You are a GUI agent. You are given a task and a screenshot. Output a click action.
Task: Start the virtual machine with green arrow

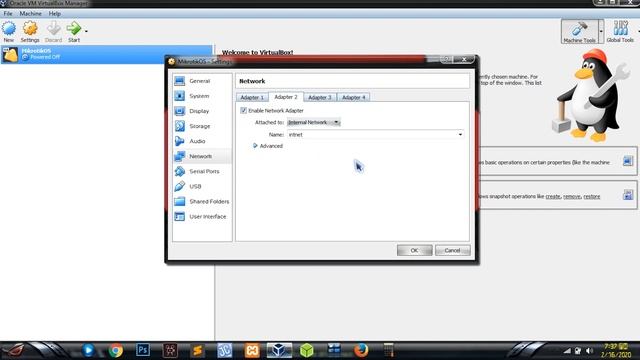tap(73, 31)
